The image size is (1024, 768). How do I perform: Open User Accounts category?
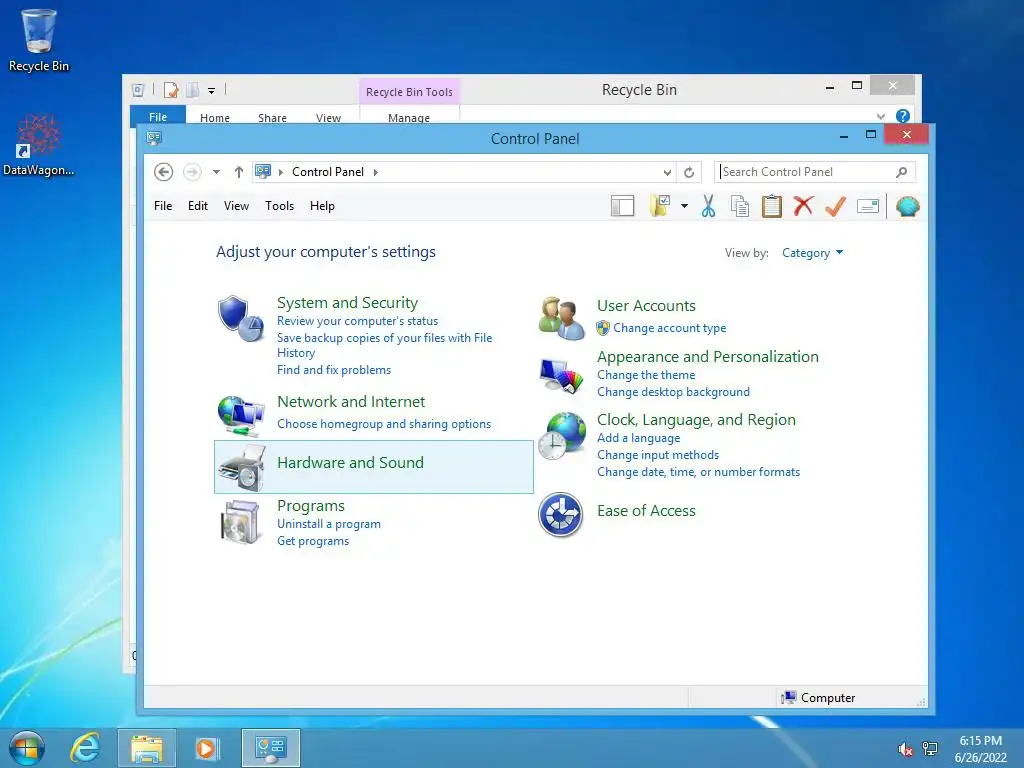pos(646,306)
